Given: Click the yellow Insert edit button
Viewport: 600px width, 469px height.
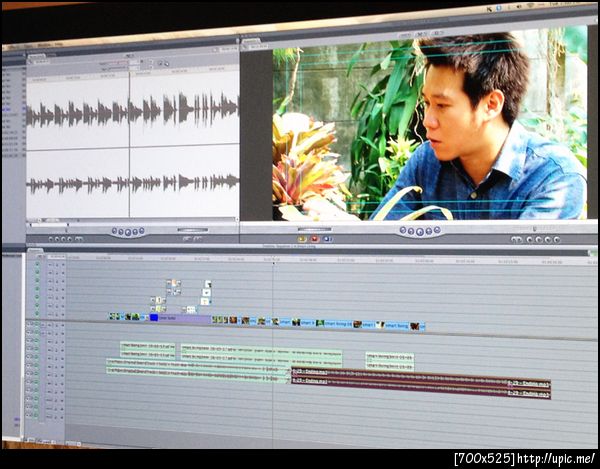Looking at the screenshot, I should 302,239.
